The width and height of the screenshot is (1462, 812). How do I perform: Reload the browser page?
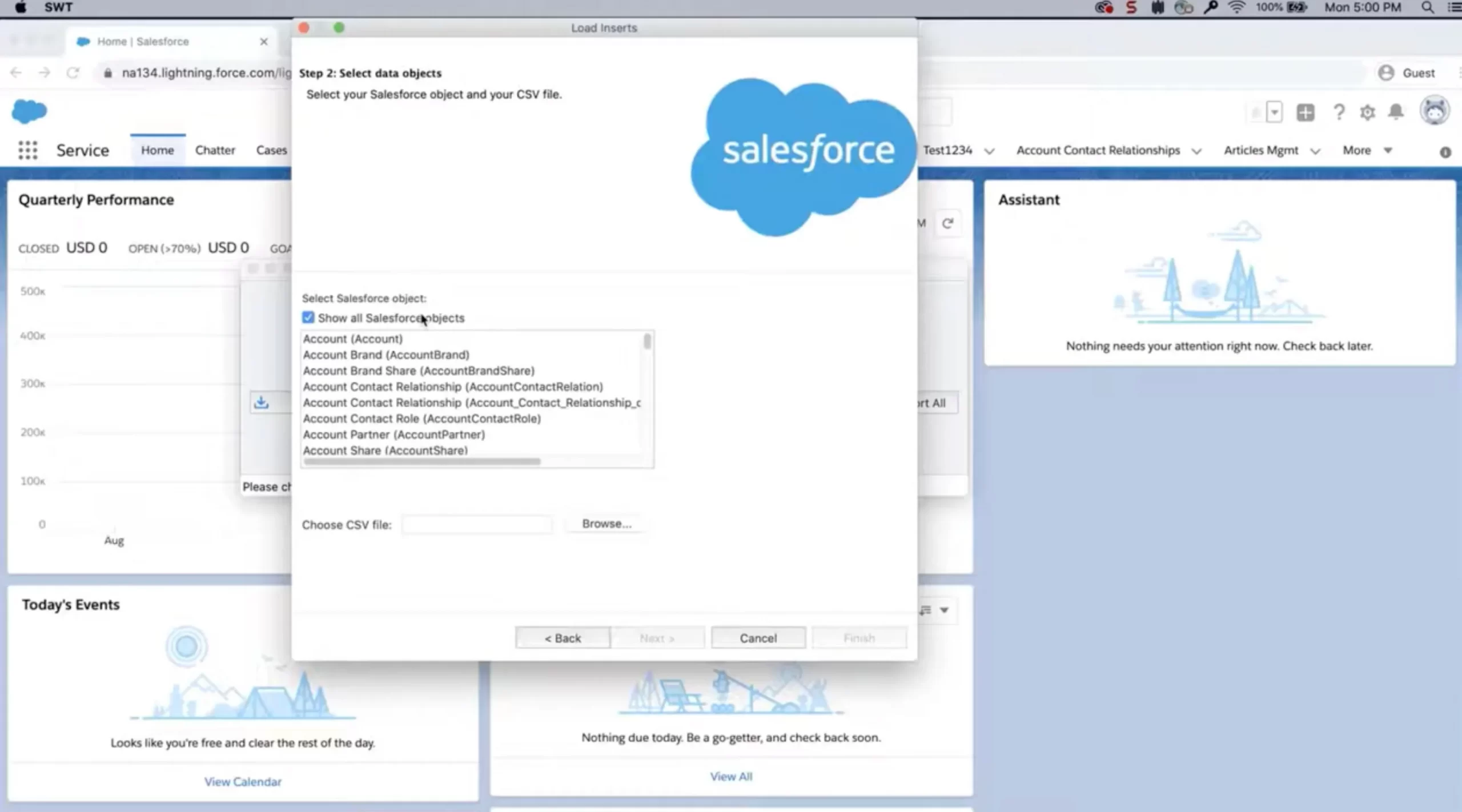pyautogui.click(x=73, y=73)
